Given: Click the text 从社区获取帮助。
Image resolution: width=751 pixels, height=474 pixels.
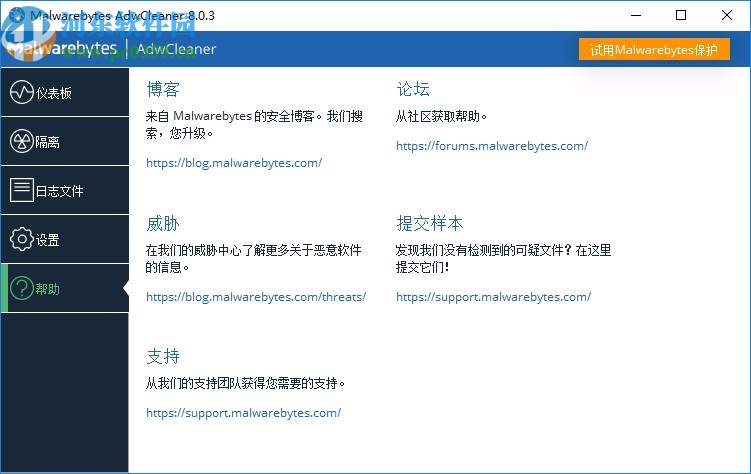Looking at the screenshot, I should 441,116.
